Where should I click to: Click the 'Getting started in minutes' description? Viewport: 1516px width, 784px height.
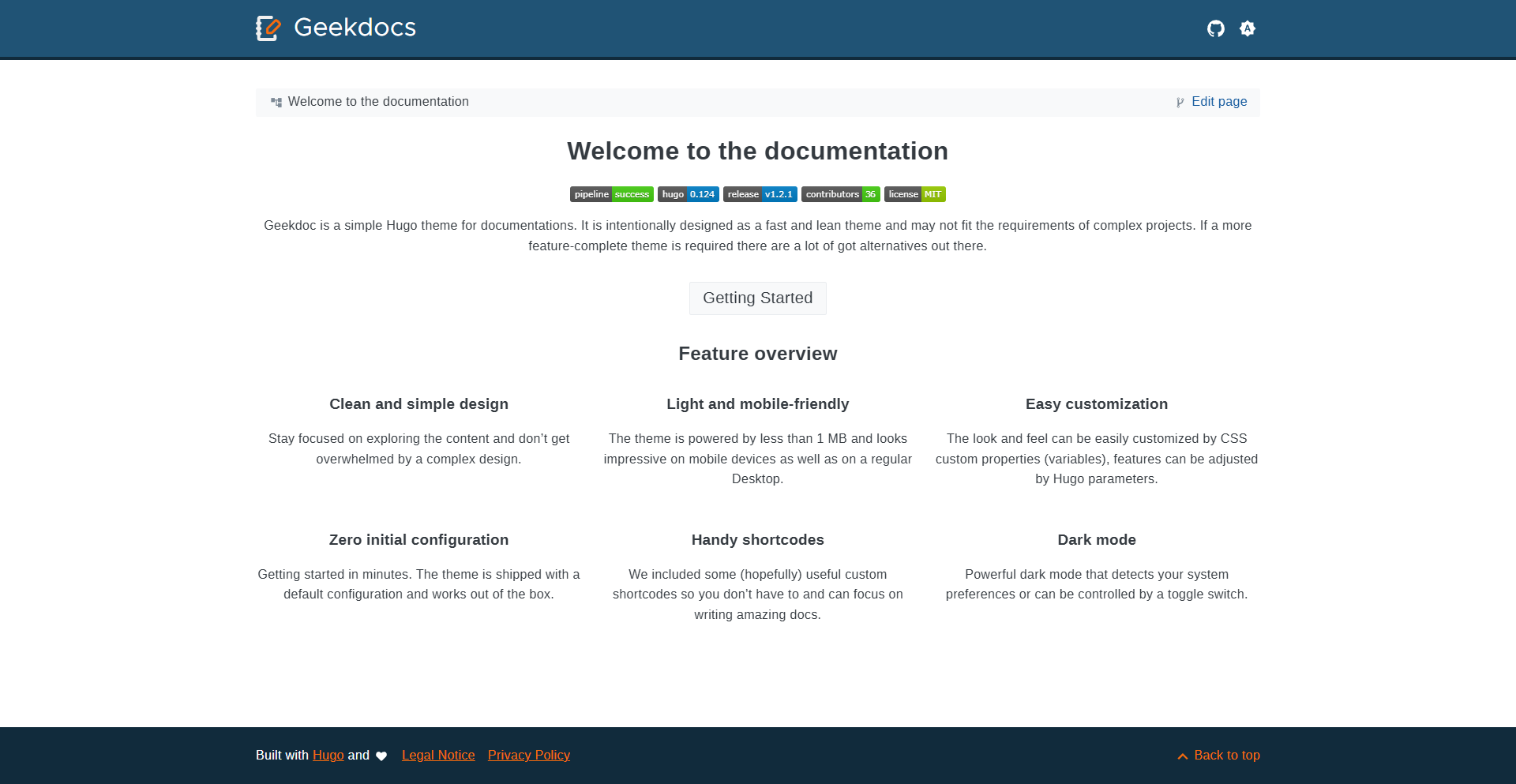[419, 584]
